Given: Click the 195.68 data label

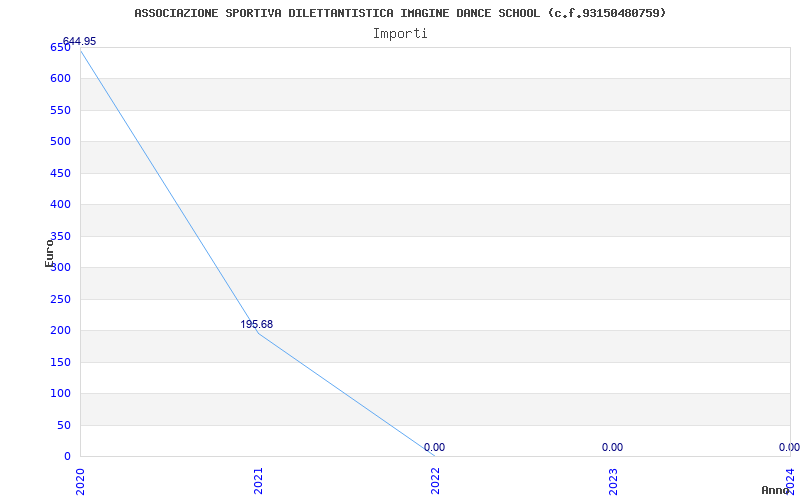Looking at the screenshot, I should point(257,324).
